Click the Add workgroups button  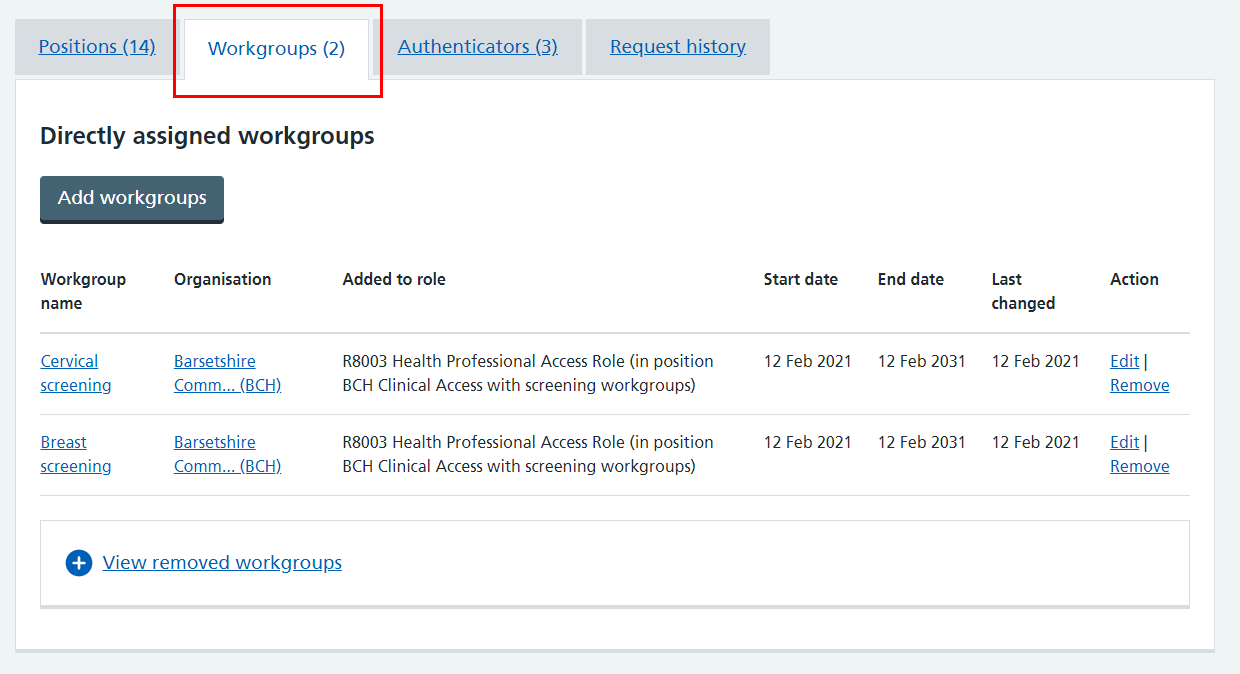(132, 199)
